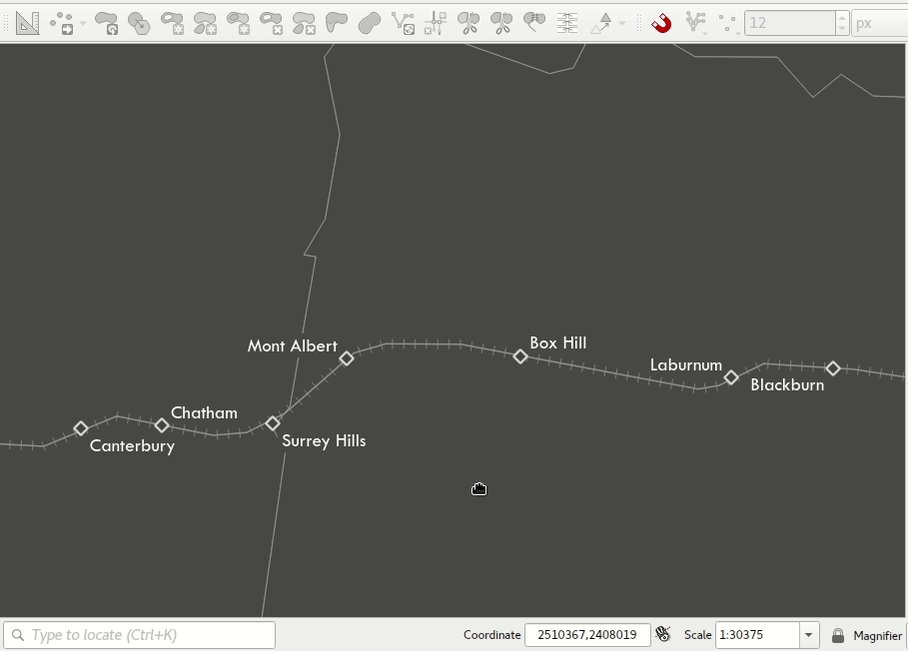
Task: Open the Scale dropdown arrow
Action: pyautogui.click(x=809, y=635)
